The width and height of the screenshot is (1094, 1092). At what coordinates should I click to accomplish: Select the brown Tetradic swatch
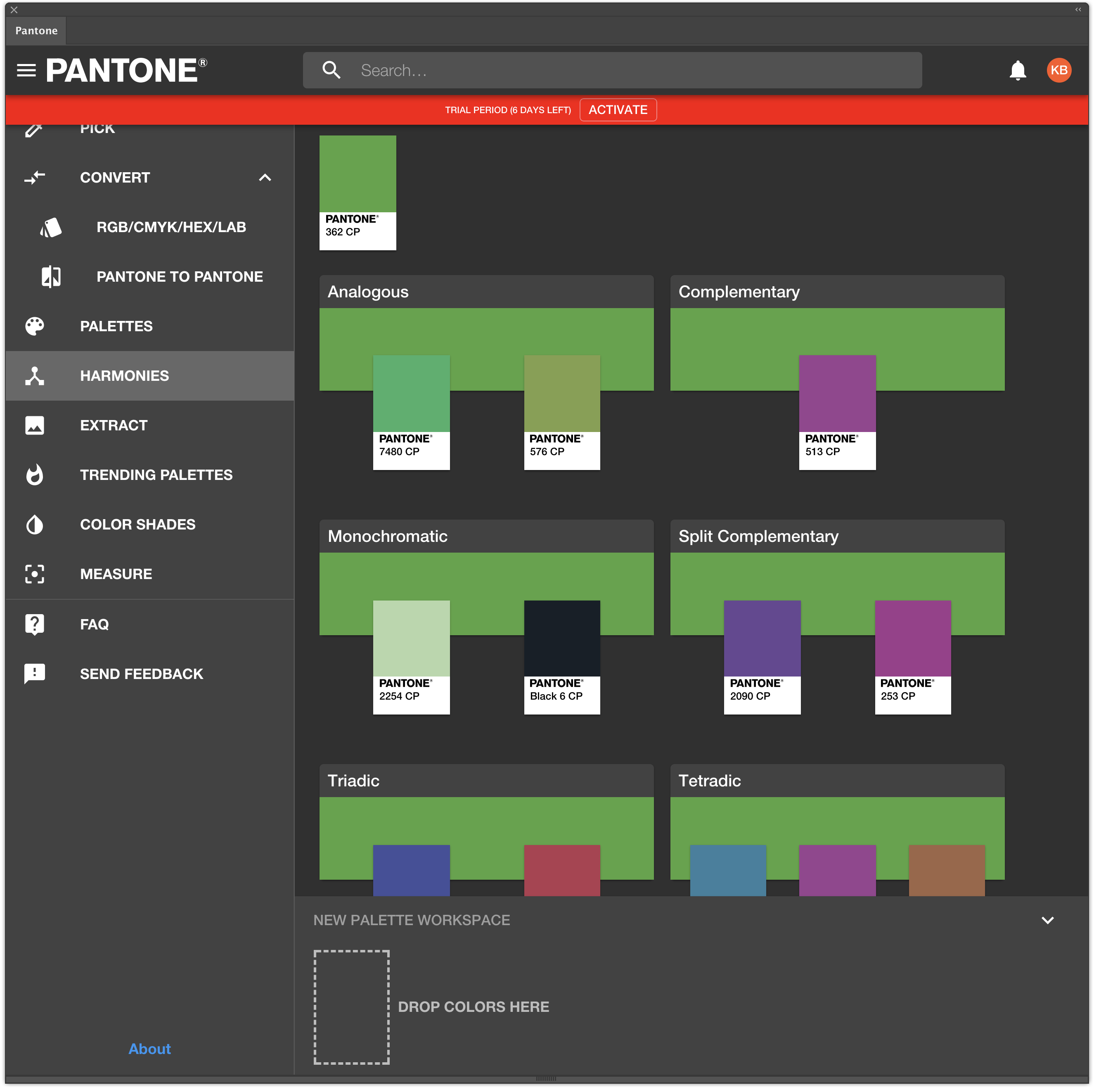(x=947, y=871)
